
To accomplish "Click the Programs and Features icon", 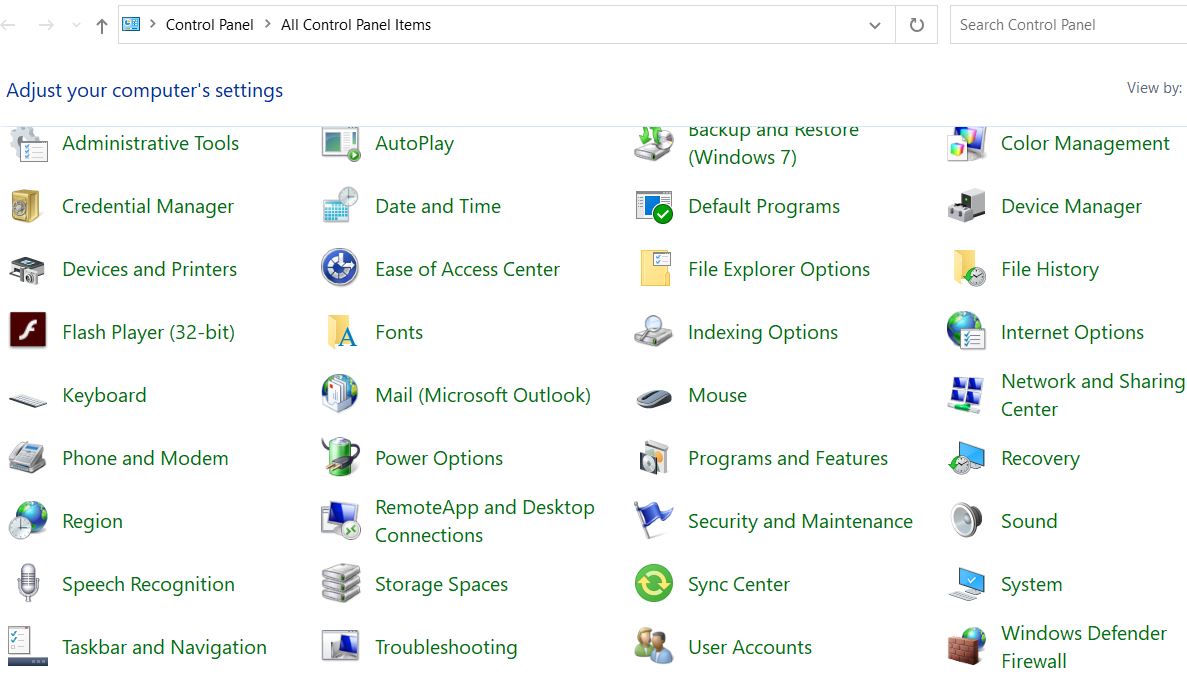I will click(655, 457).
